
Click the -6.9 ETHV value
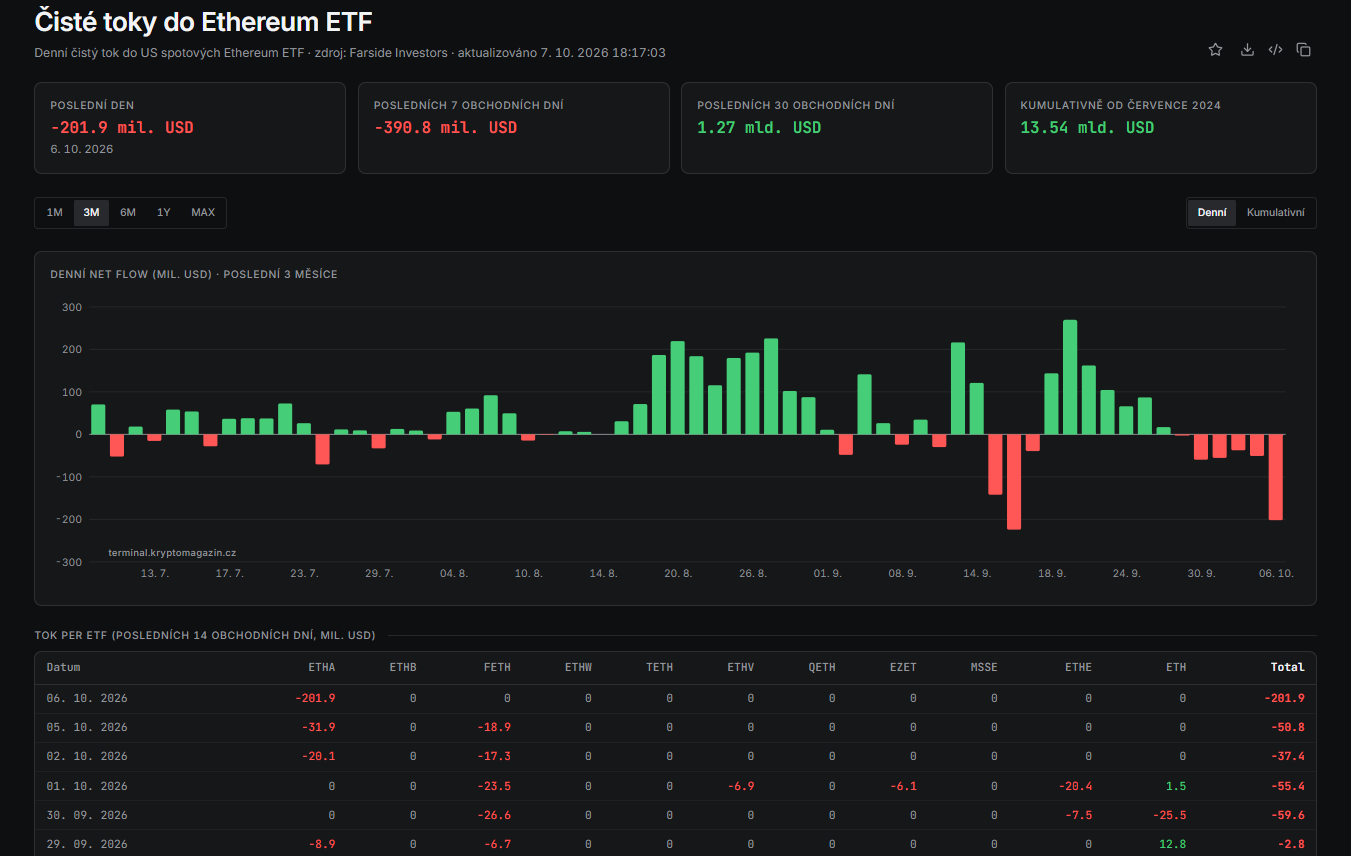[x=740, y=786]
